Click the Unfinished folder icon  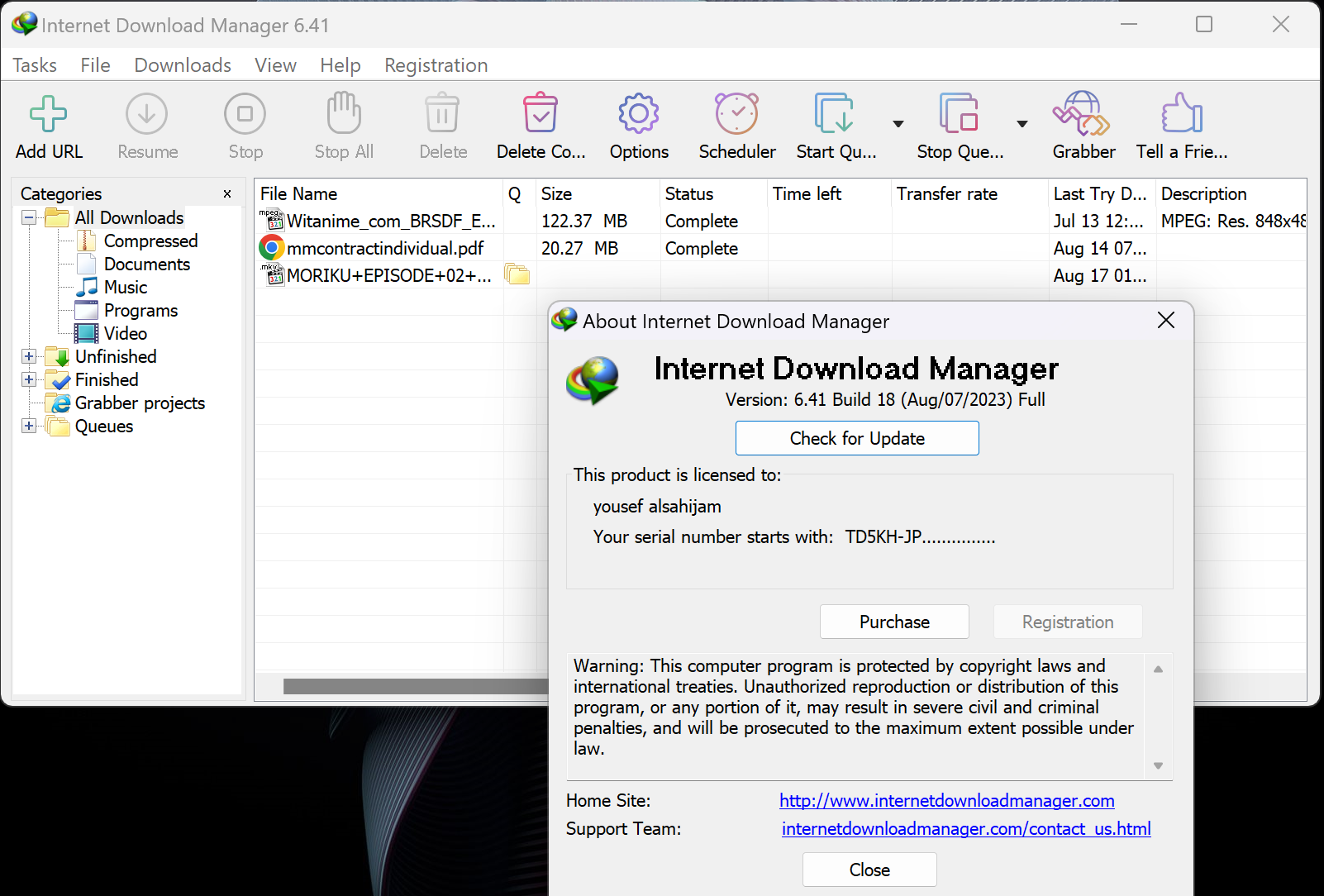click(x=57, y=357)
